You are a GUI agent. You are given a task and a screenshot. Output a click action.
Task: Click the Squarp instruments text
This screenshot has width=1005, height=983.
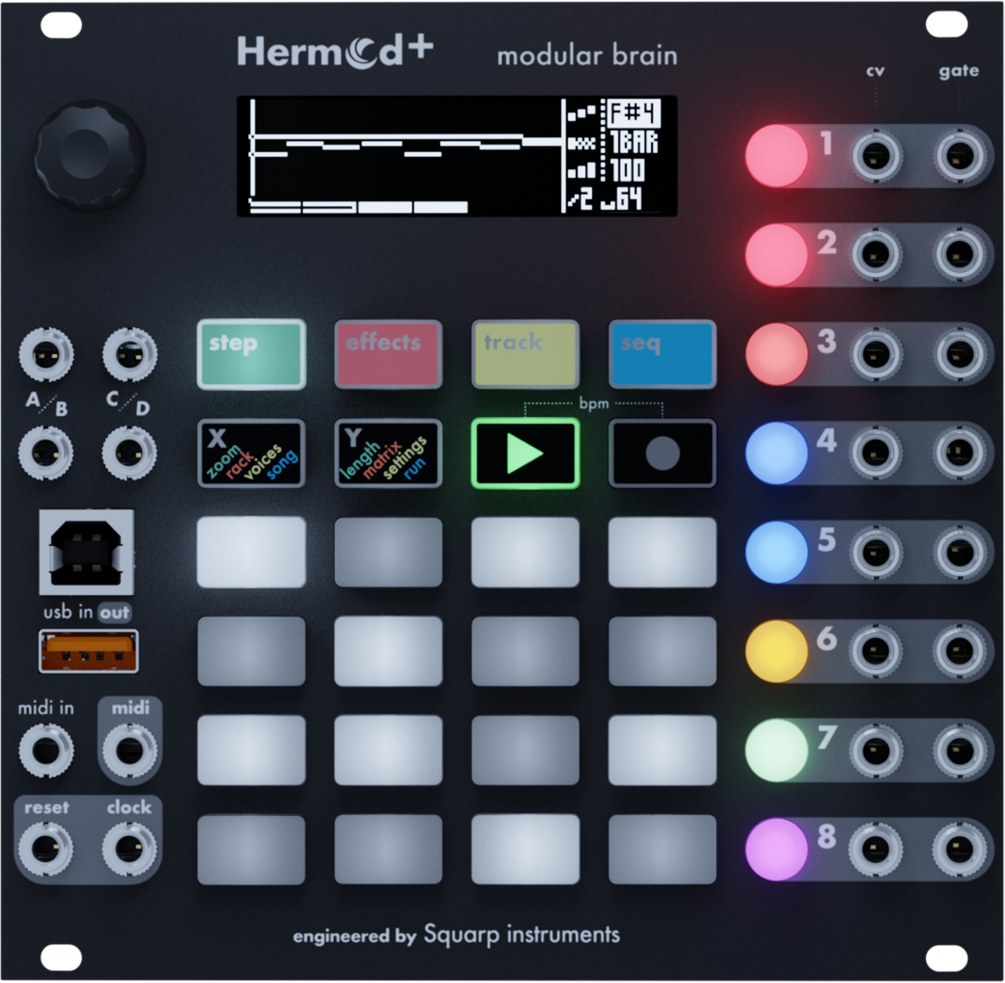click(x=522, y=935)
